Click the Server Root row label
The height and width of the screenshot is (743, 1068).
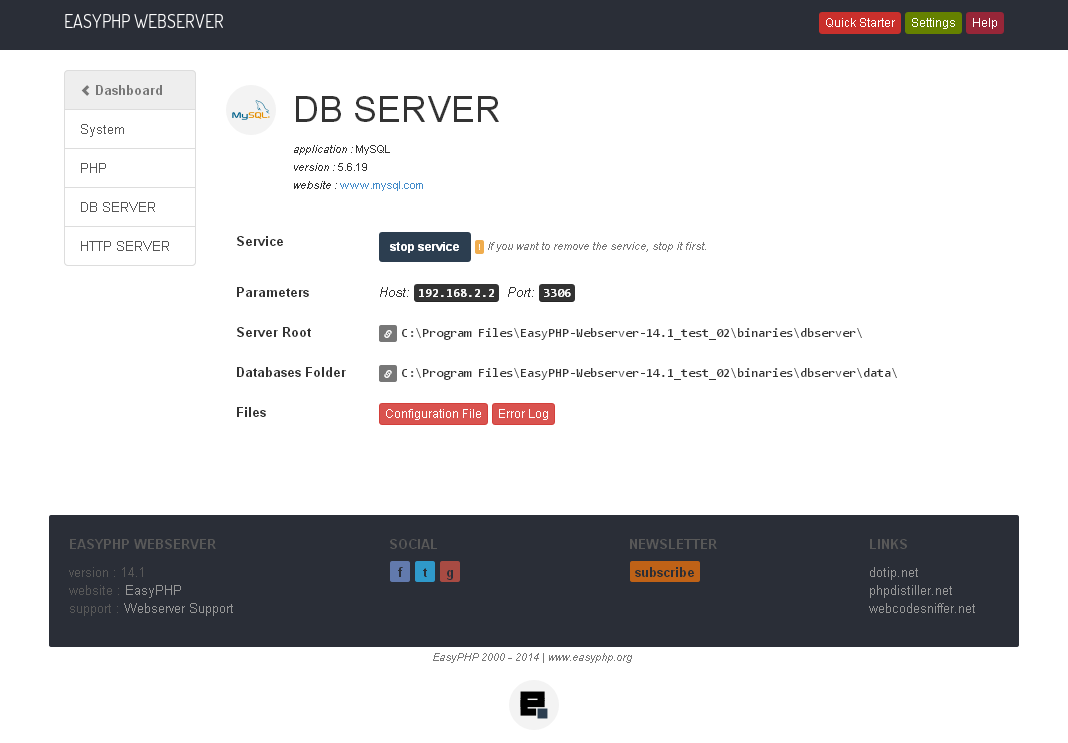[x=274, y=333]
